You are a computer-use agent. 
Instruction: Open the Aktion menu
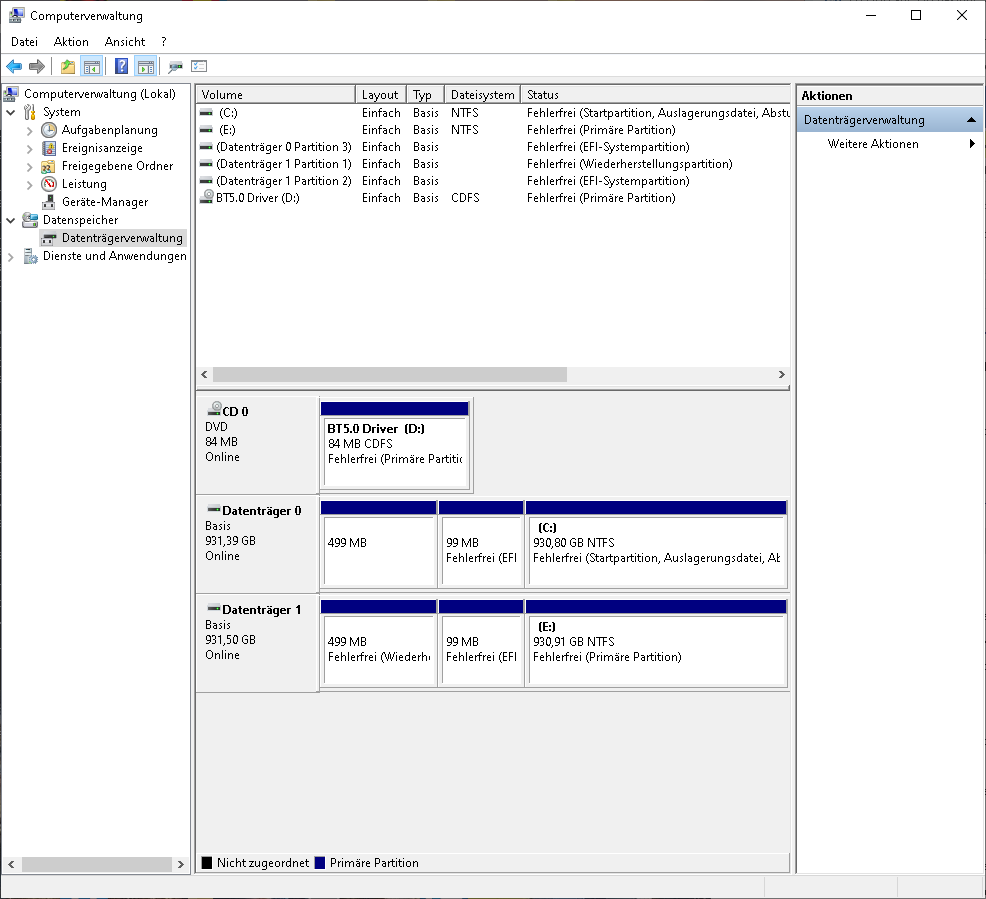pyautogui.click(x=71, y=41)
